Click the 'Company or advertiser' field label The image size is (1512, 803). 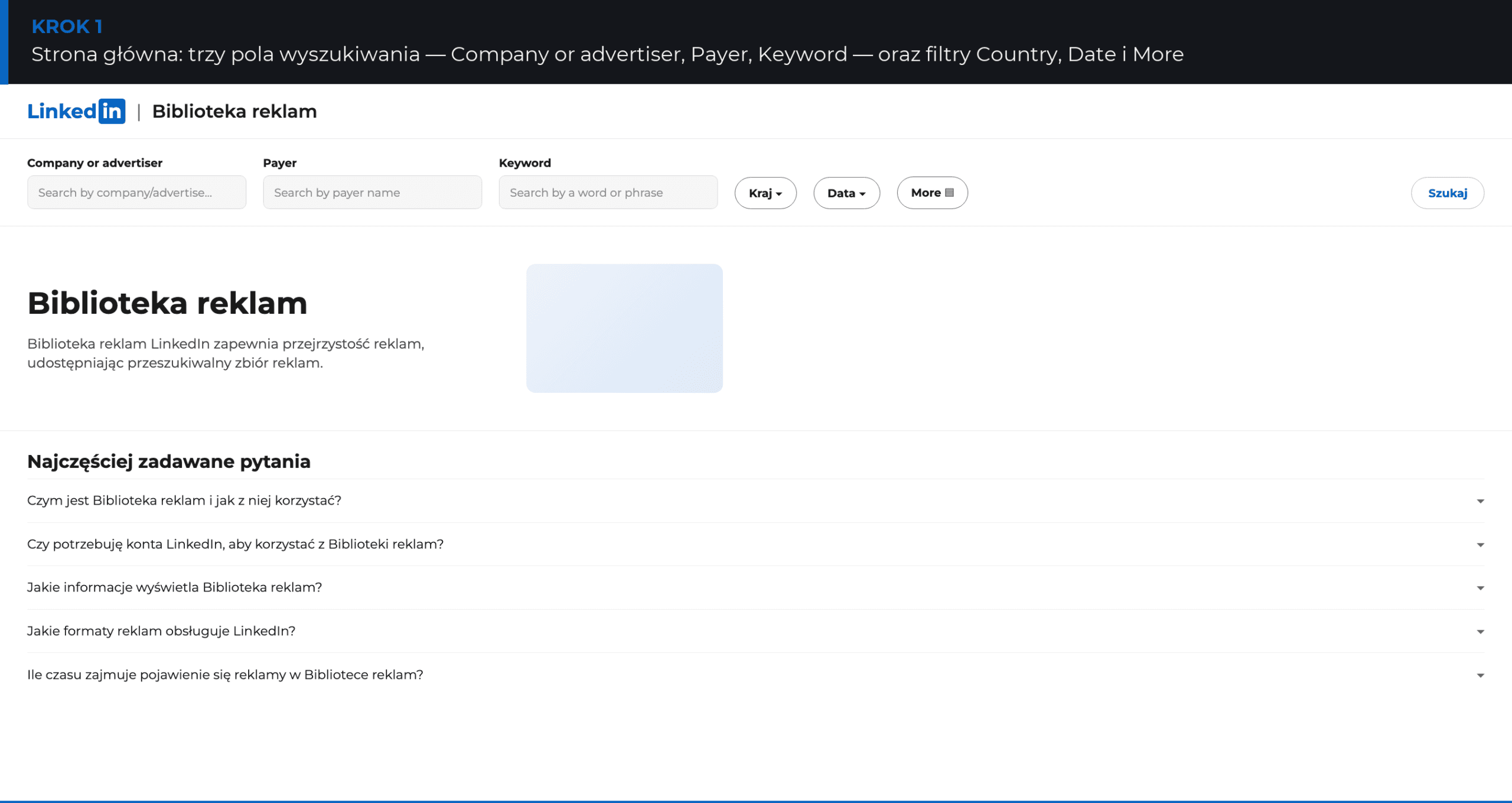(x=94, y=163)
